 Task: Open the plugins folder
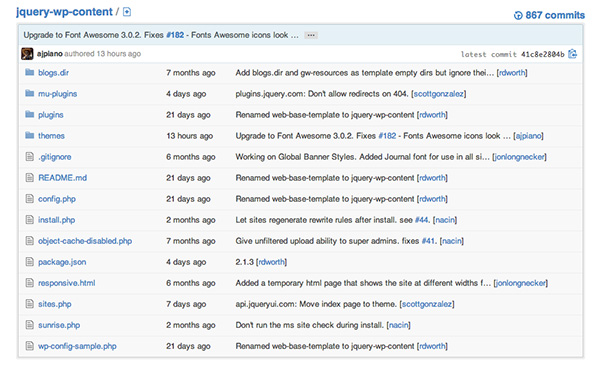(51, 115)
